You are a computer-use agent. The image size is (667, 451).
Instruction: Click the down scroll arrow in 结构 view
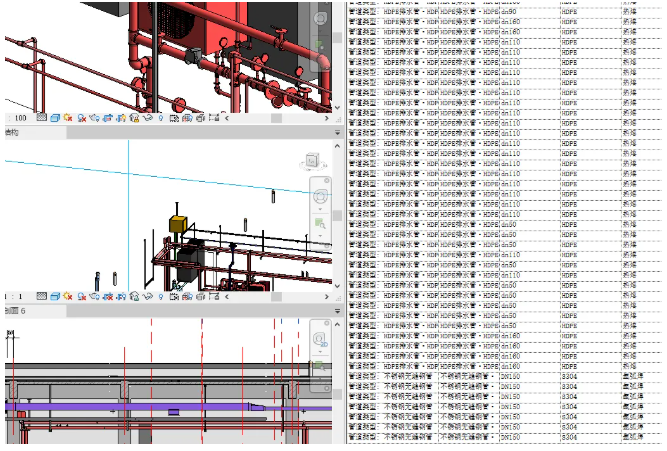[x=337, y=286]
